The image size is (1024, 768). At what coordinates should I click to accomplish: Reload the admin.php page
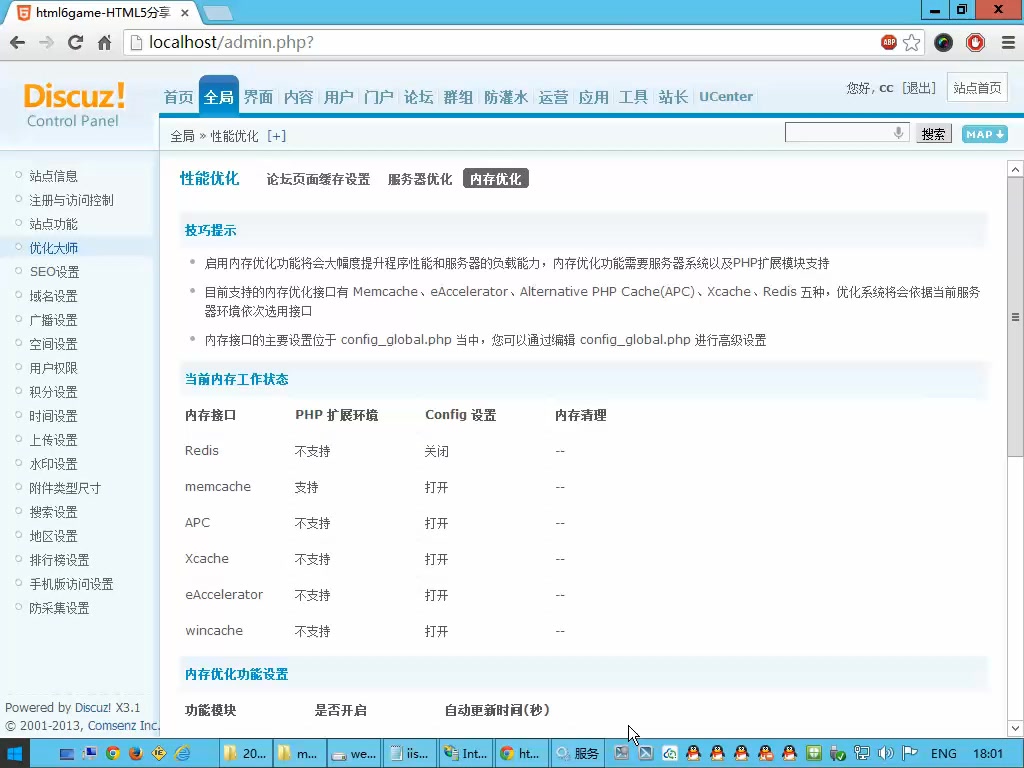[75, 42]
